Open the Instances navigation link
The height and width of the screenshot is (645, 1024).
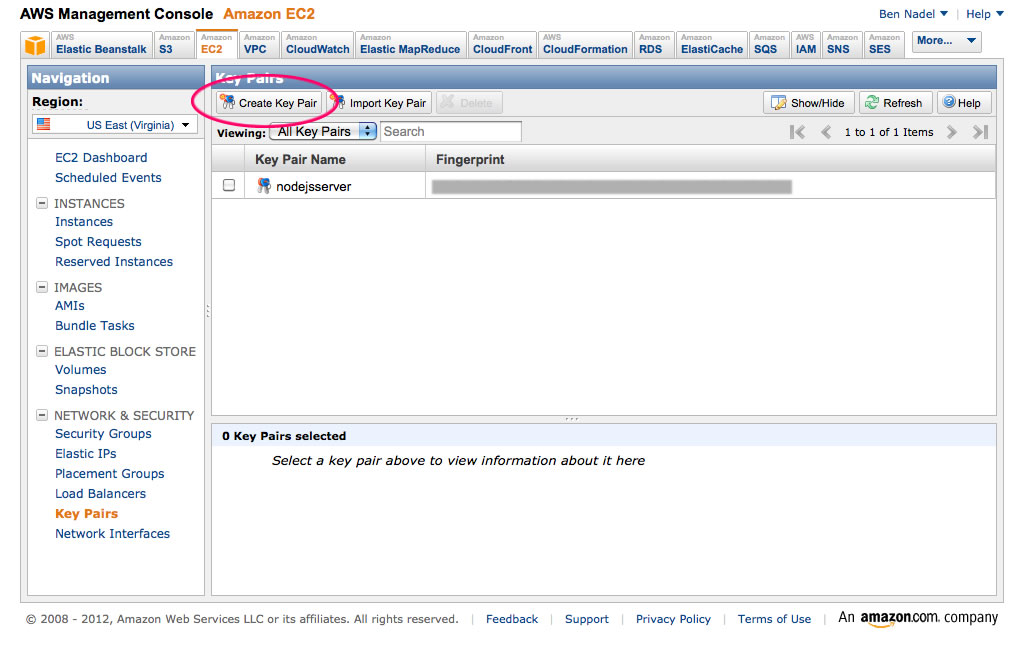(x=84, y=222)
